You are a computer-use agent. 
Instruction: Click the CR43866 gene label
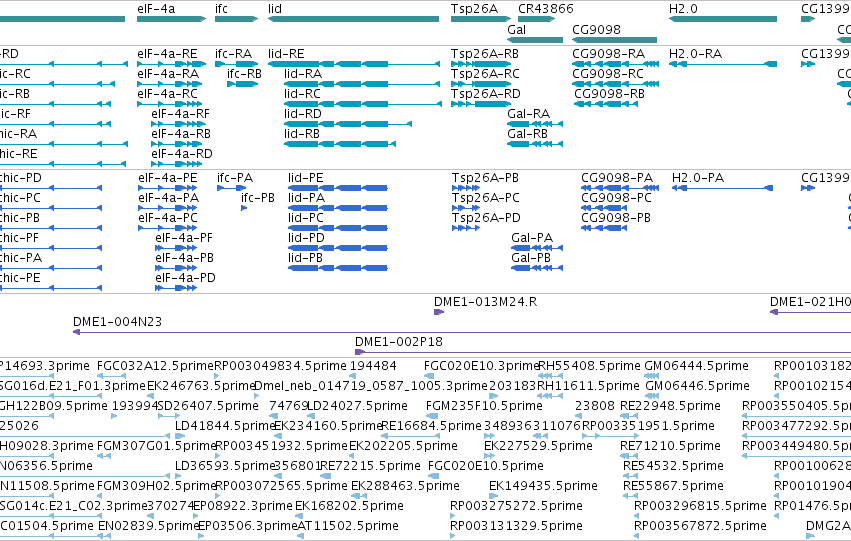pos(545,9)
